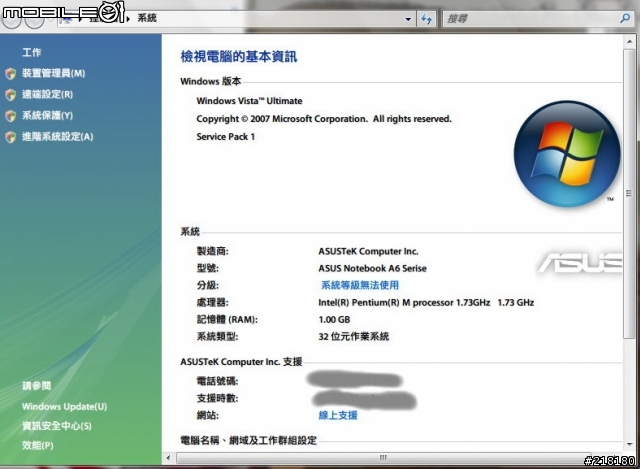Open 進階系統設定(A) advanced settings link
Image resolution: width=640 pixels, height=469 pixels.
58,137
